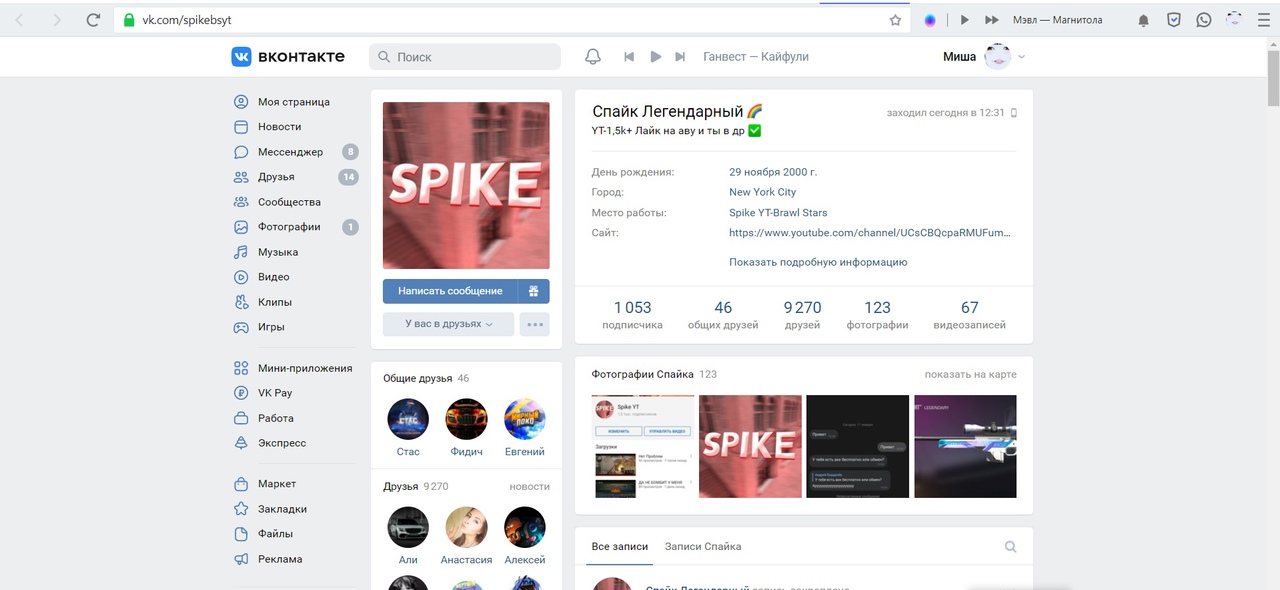This screenshot has height=590, width=1280.
Task: Expand the 'У вас в друзьях' dropdown
Action: click(x=448, y=324)
